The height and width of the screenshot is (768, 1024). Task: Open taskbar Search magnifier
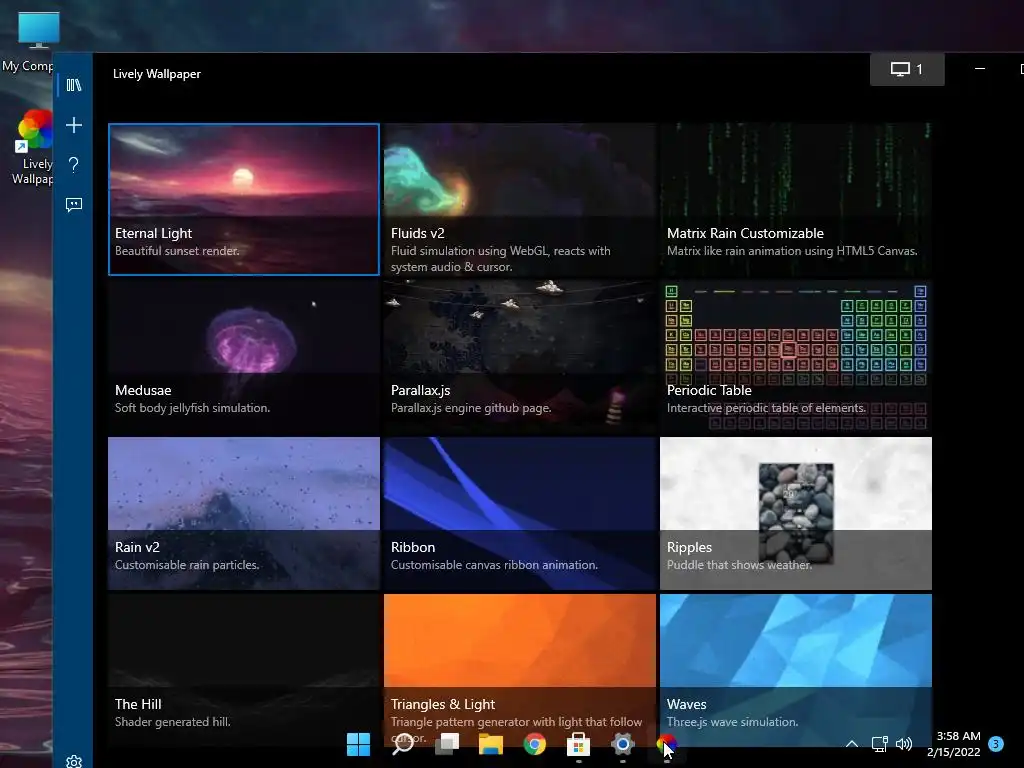click(x=402, y=744)
